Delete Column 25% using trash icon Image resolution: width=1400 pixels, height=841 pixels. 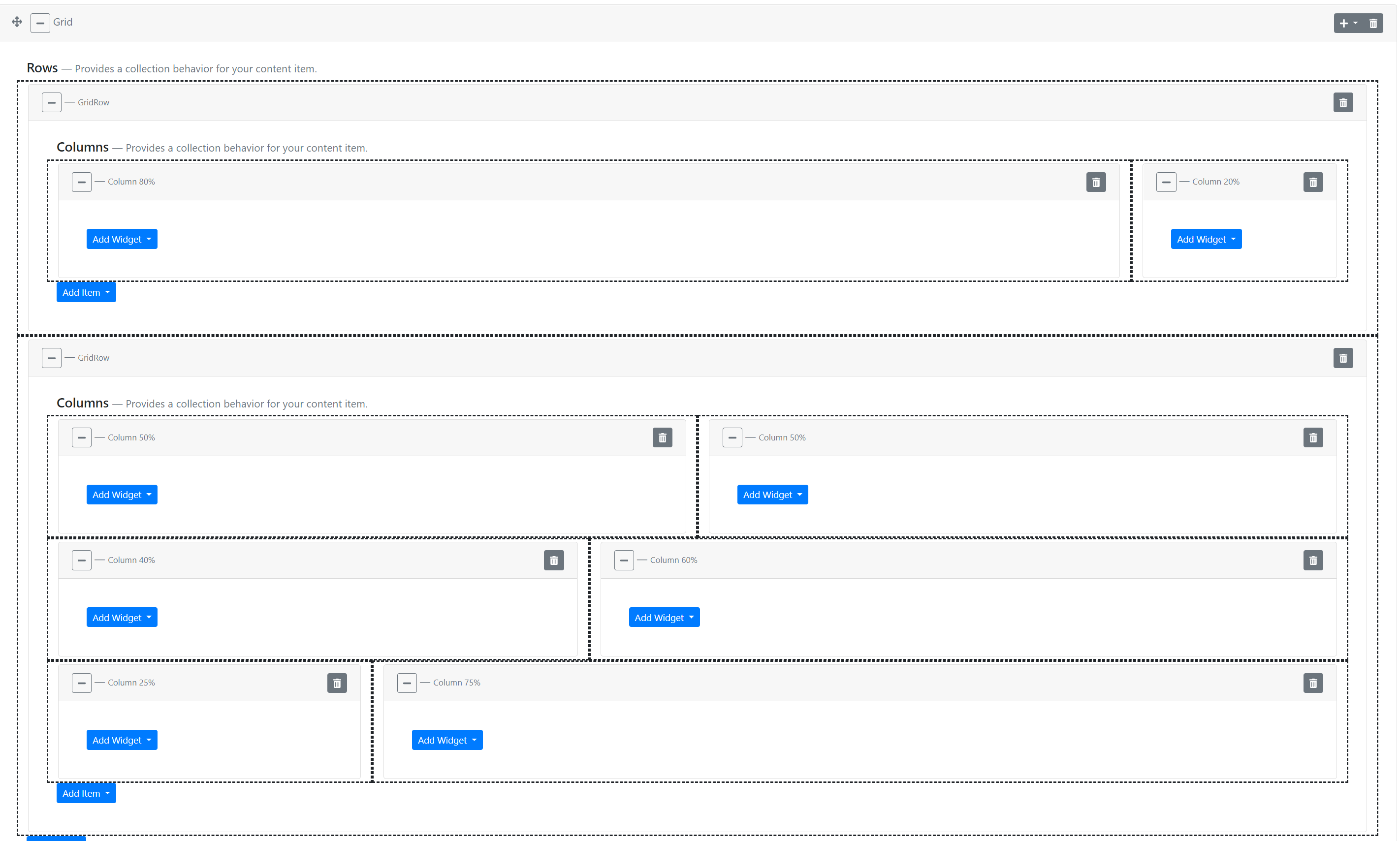coord(337,683)
